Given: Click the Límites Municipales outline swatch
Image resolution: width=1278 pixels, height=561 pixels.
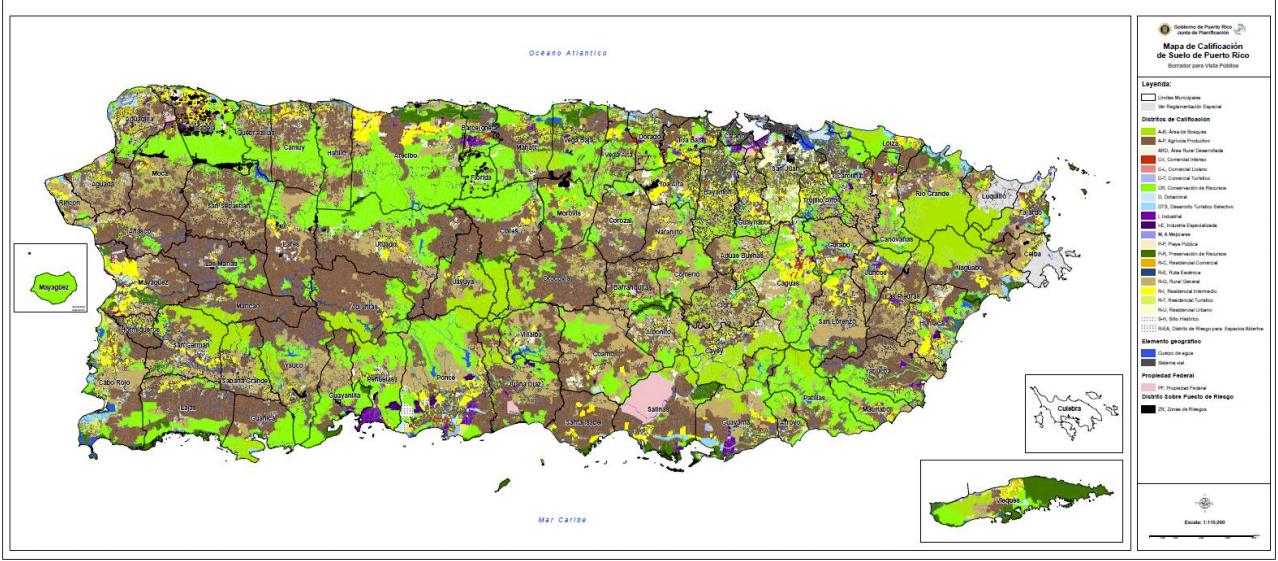Looking at the screenshot, I should point(1148,97).
